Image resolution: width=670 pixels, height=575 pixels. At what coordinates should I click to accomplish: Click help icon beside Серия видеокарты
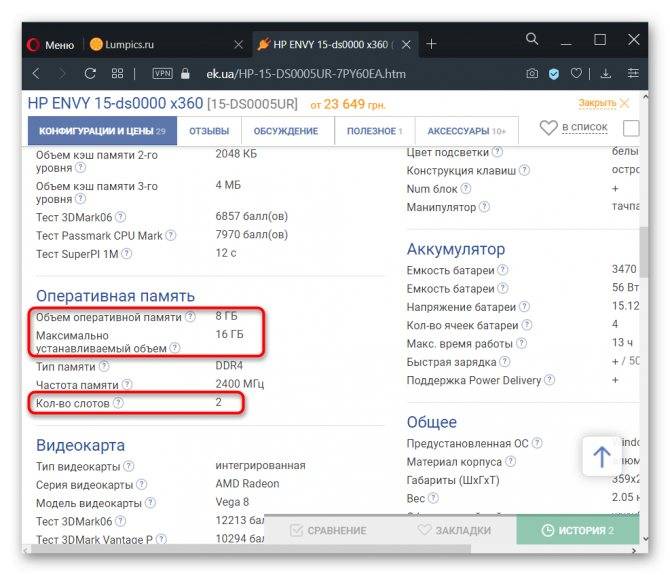141,484
